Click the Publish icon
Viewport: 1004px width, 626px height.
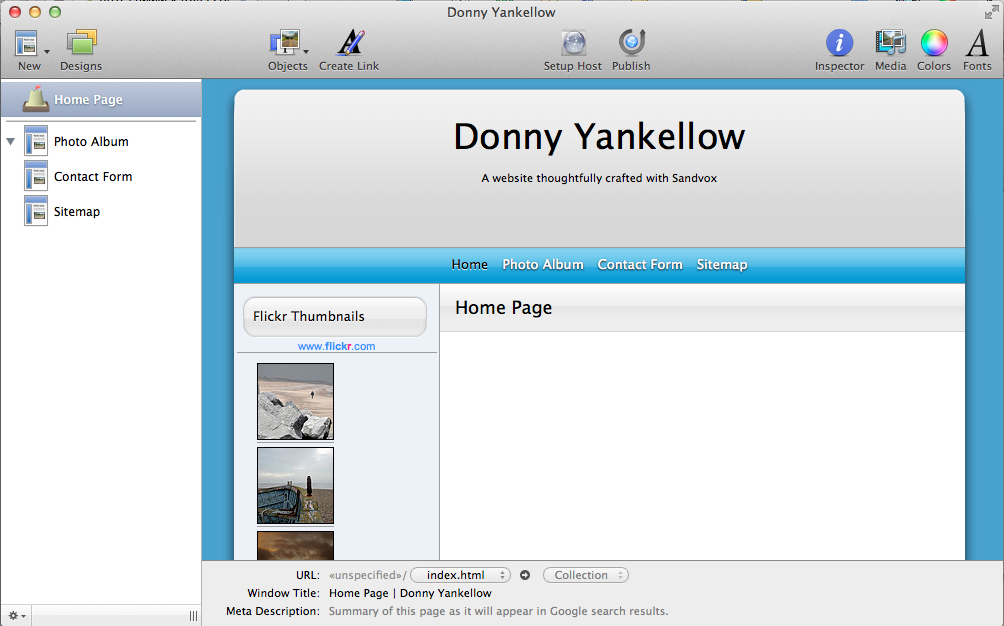click(x=631, y=44)
